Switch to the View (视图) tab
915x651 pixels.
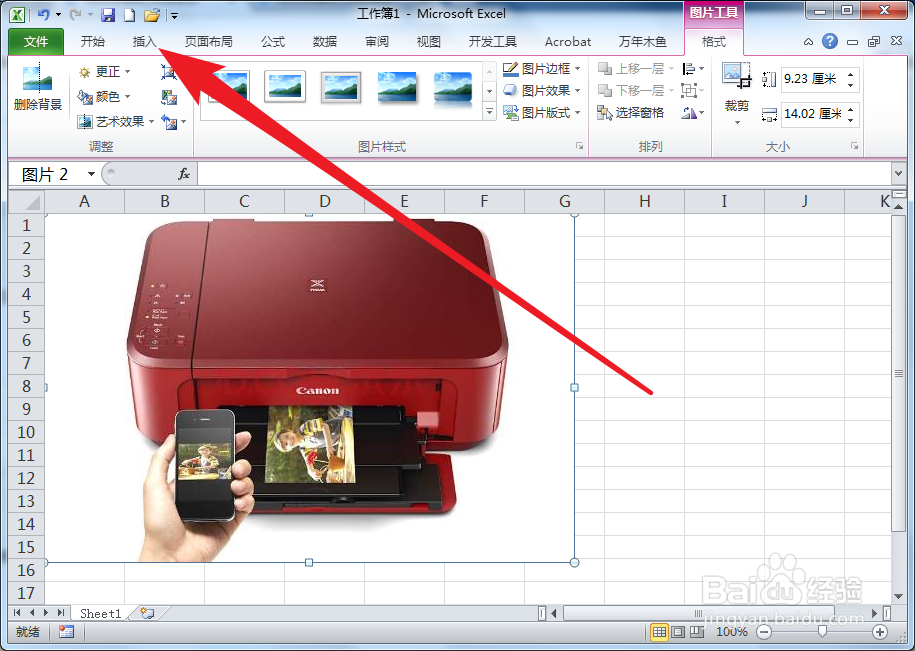coord(428,41)
